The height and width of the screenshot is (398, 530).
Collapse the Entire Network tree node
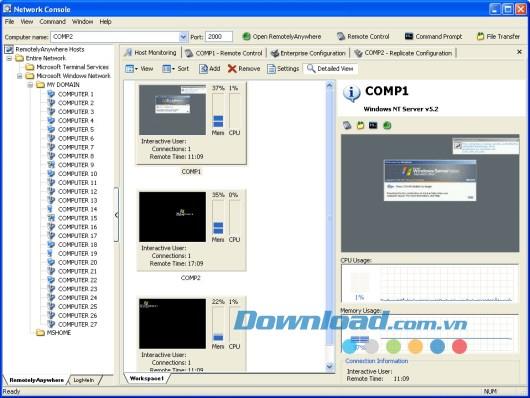9,58
